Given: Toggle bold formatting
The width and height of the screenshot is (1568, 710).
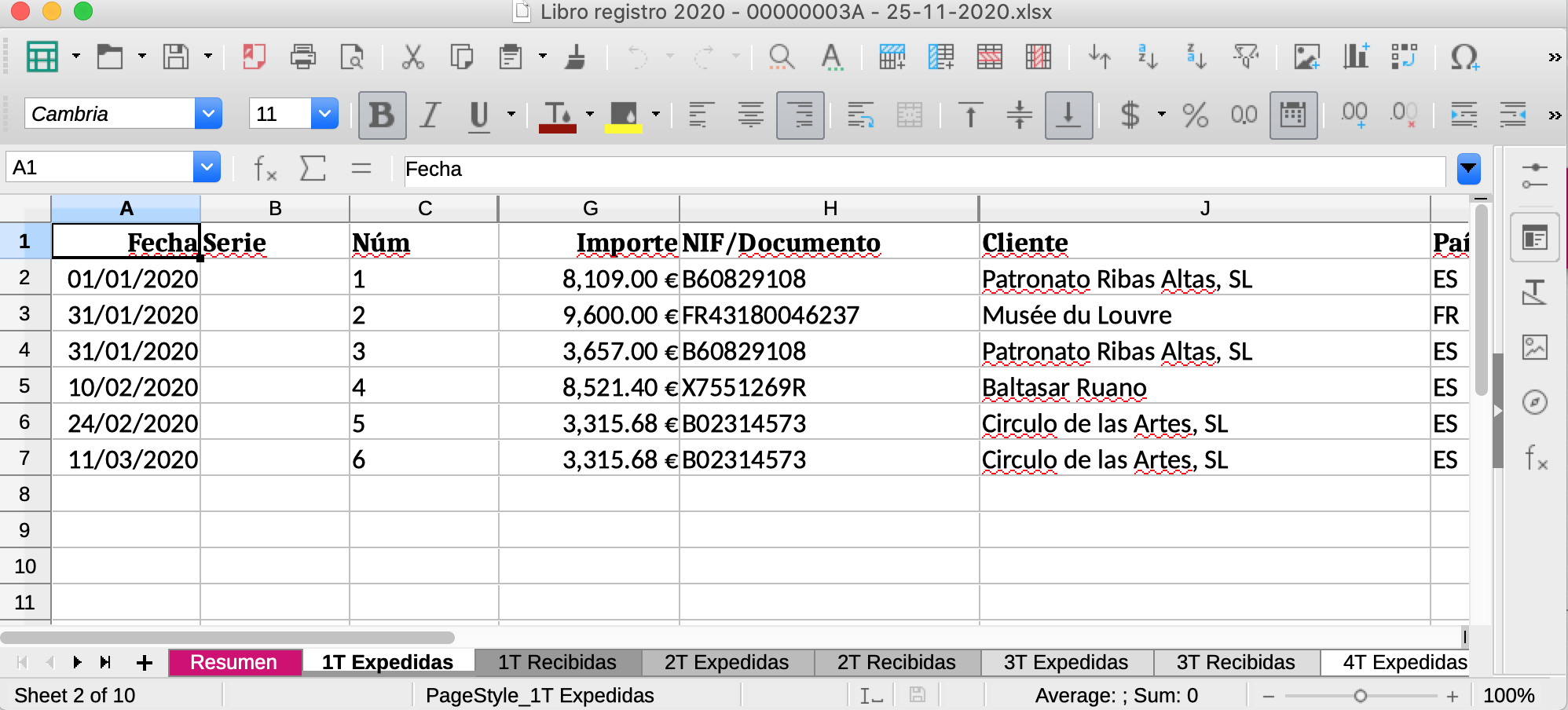Looking at the screenshot, I should (383, 114).
